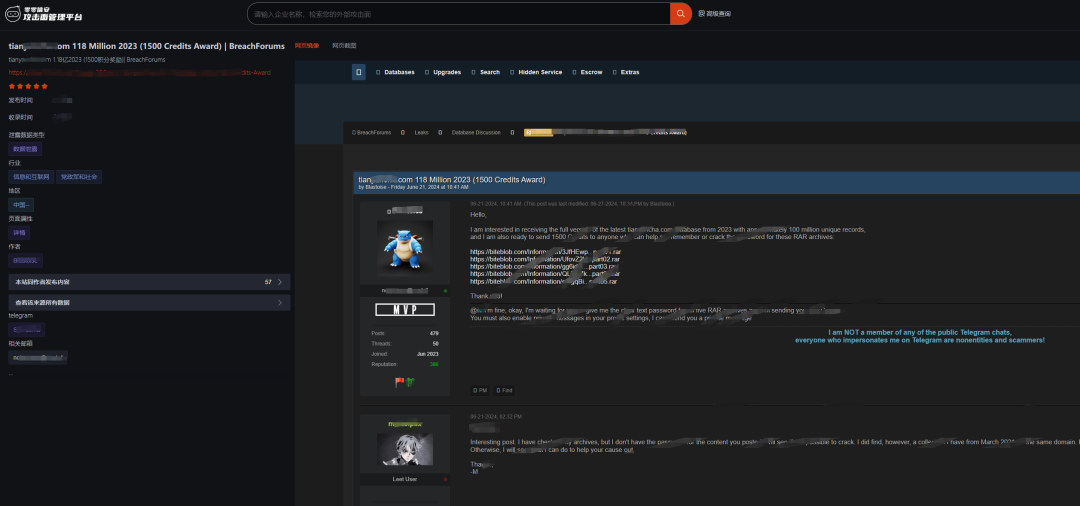Select the 详情 page attribute tag
The image size is (1080, 506).
coord(19,233)
